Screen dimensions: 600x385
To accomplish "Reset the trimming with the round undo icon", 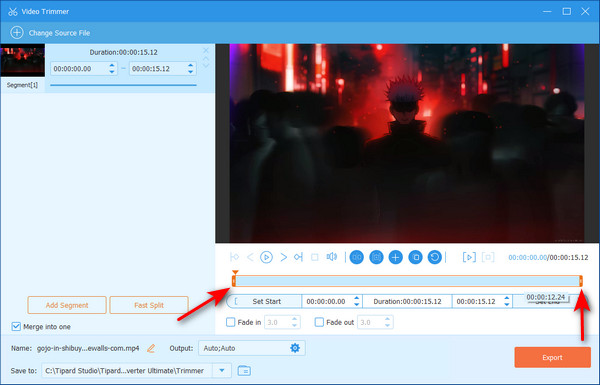I will 435,257.
